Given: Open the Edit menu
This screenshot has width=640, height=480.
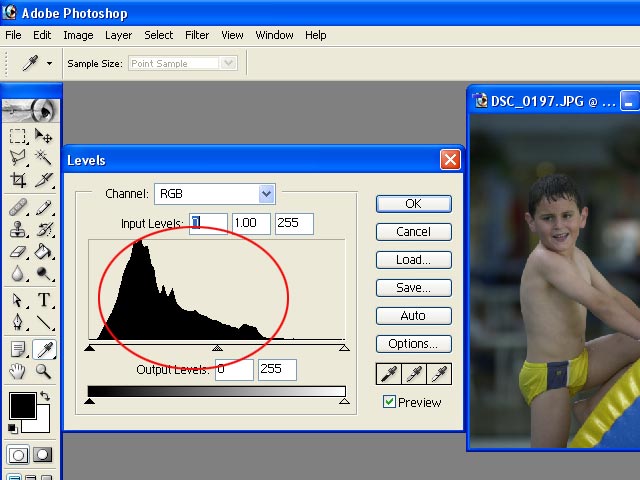Looking at the screenshot, I should click(42, 35).
